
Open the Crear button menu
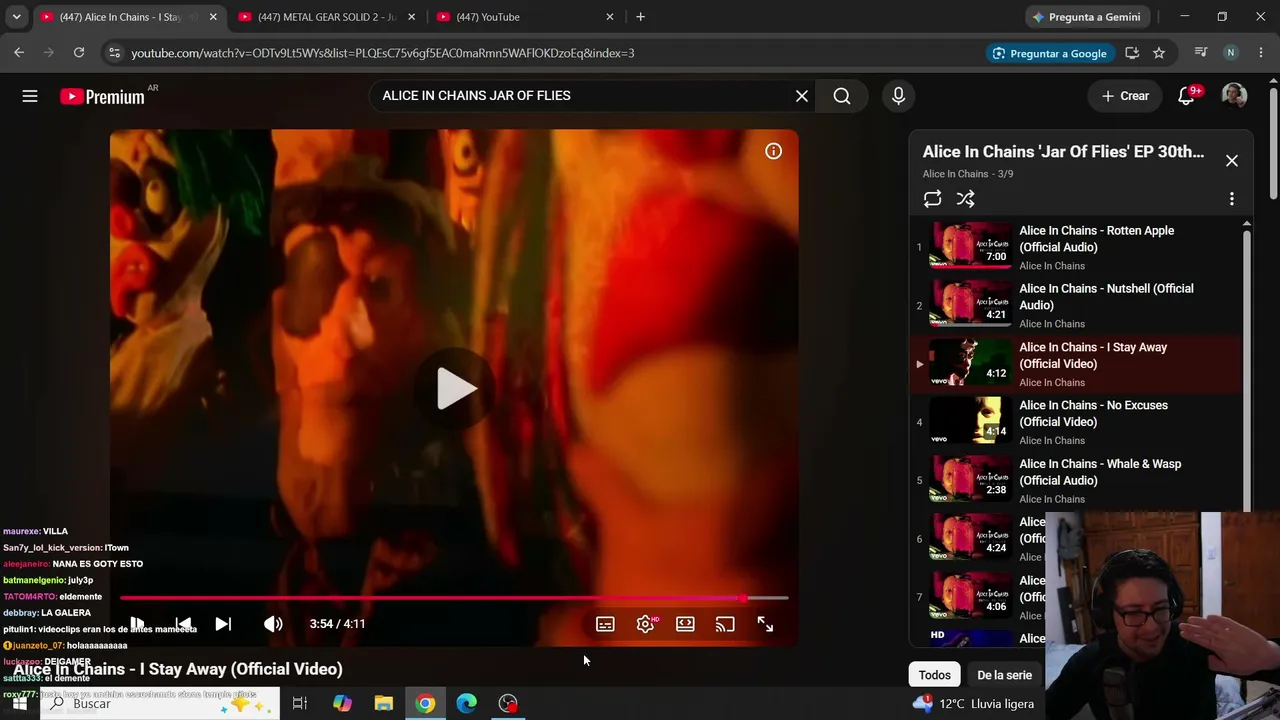[x=1125, y=96]
